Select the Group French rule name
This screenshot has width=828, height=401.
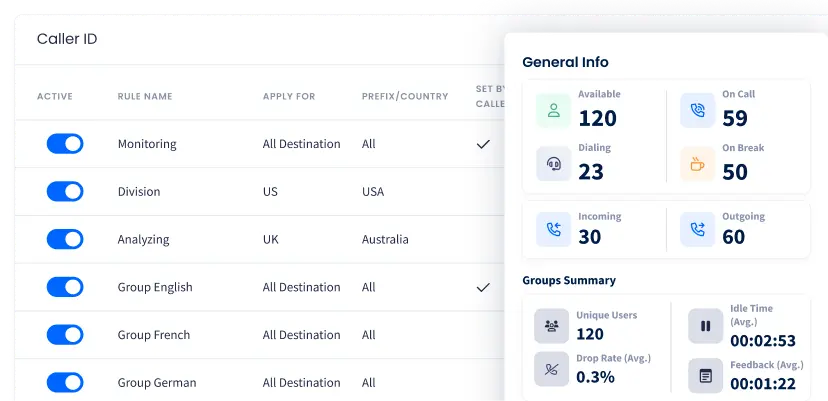pyautogui.click(x=154, y=335)
